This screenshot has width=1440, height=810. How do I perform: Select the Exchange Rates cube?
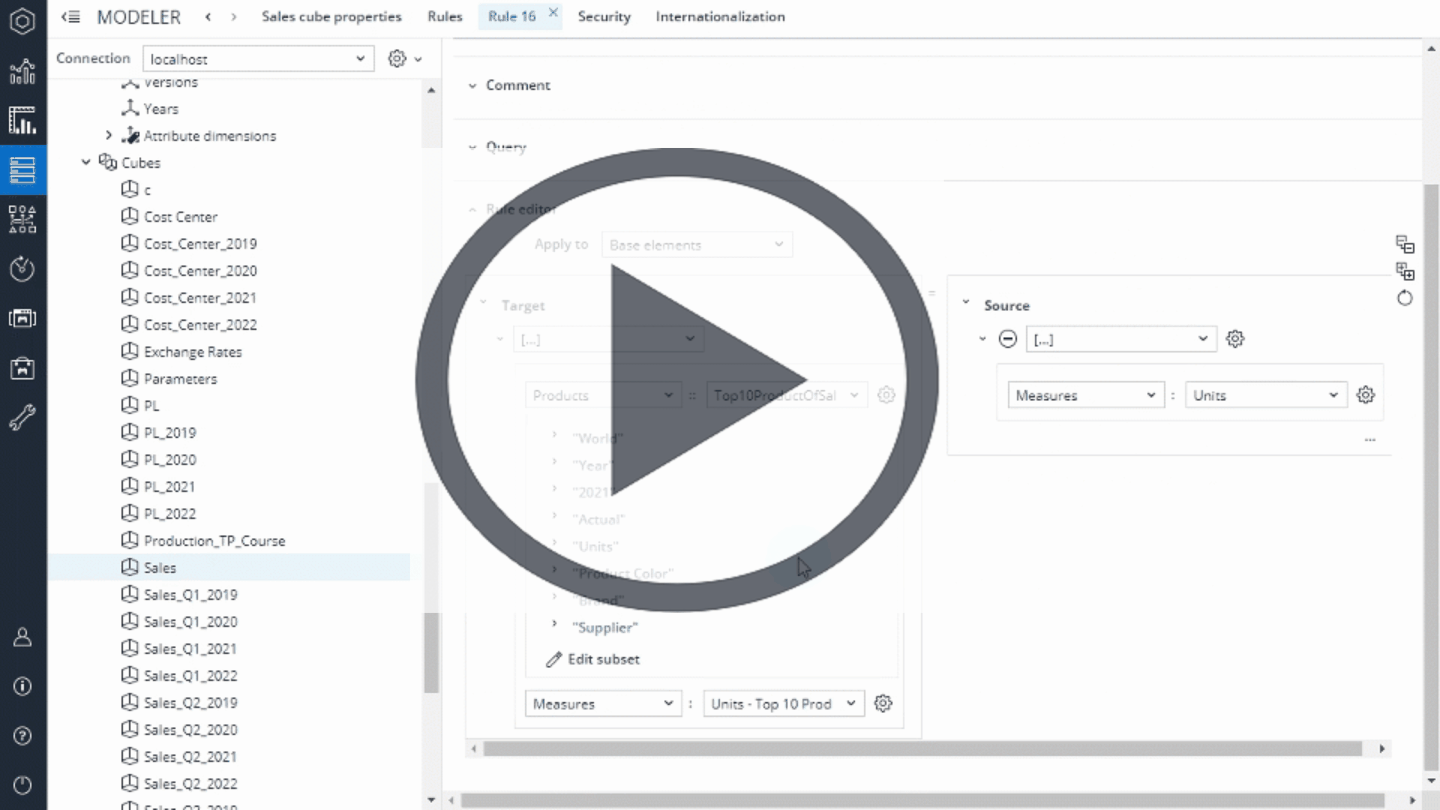[192, 351]
